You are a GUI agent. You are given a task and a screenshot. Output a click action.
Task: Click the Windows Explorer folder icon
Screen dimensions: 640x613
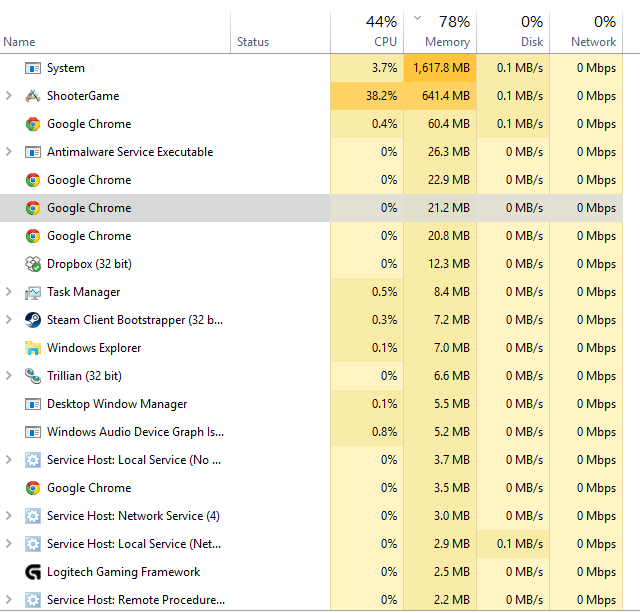[x=33, y=348]
